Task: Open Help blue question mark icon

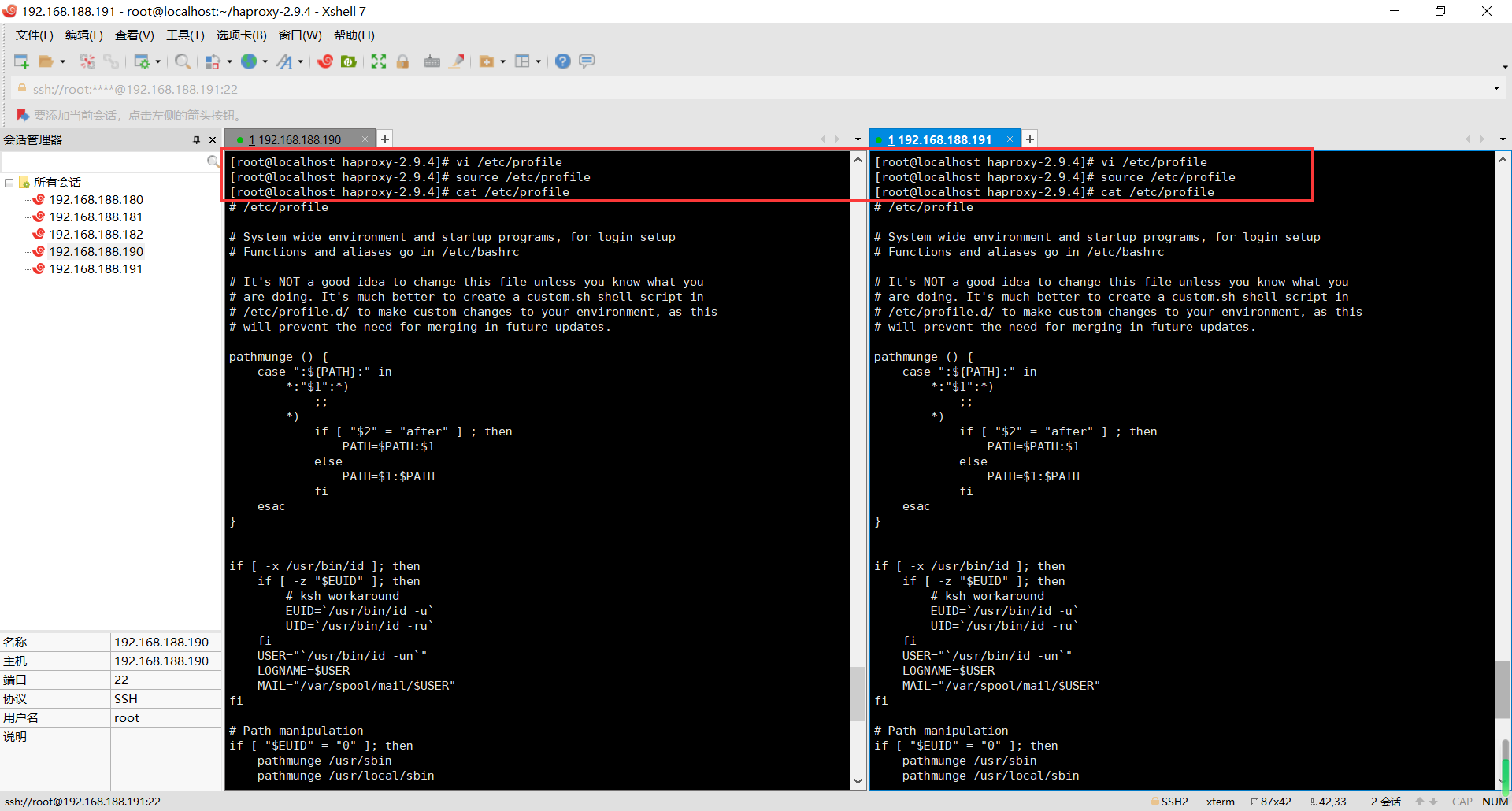Action: coord(563,61)
